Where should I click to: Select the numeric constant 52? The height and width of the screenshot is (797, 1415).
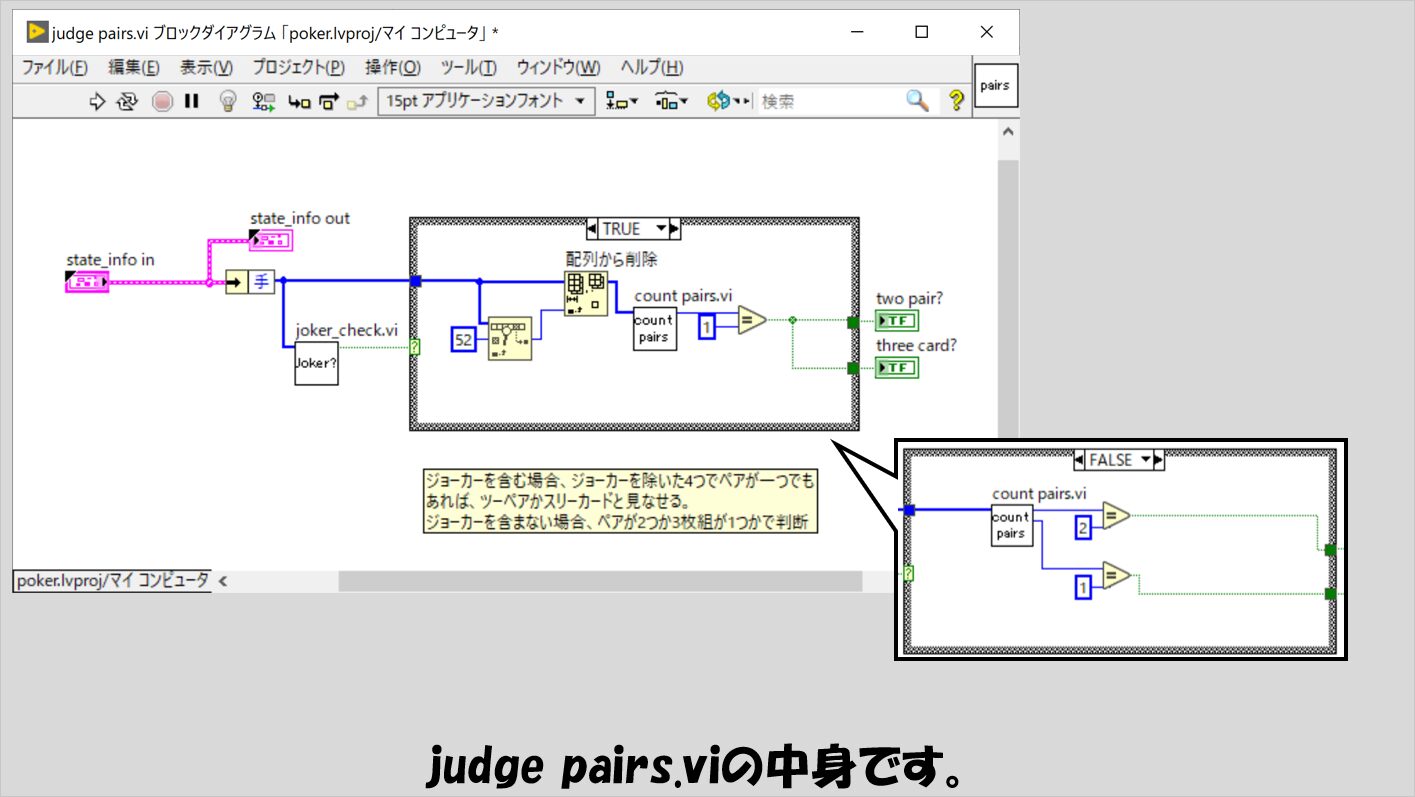[463, 340]
